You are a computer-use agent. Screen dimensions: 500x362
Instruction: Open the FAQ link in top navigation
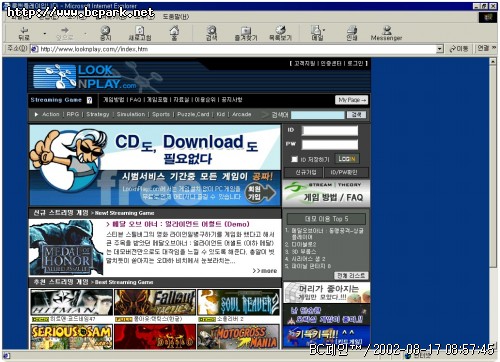(135, 100)
